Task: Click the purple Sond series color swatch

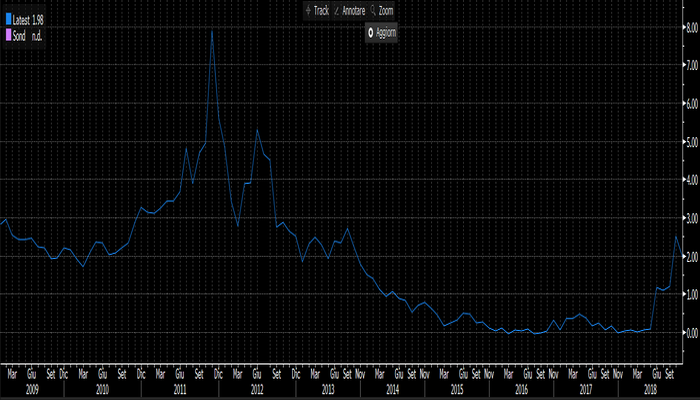Action: 10,35
